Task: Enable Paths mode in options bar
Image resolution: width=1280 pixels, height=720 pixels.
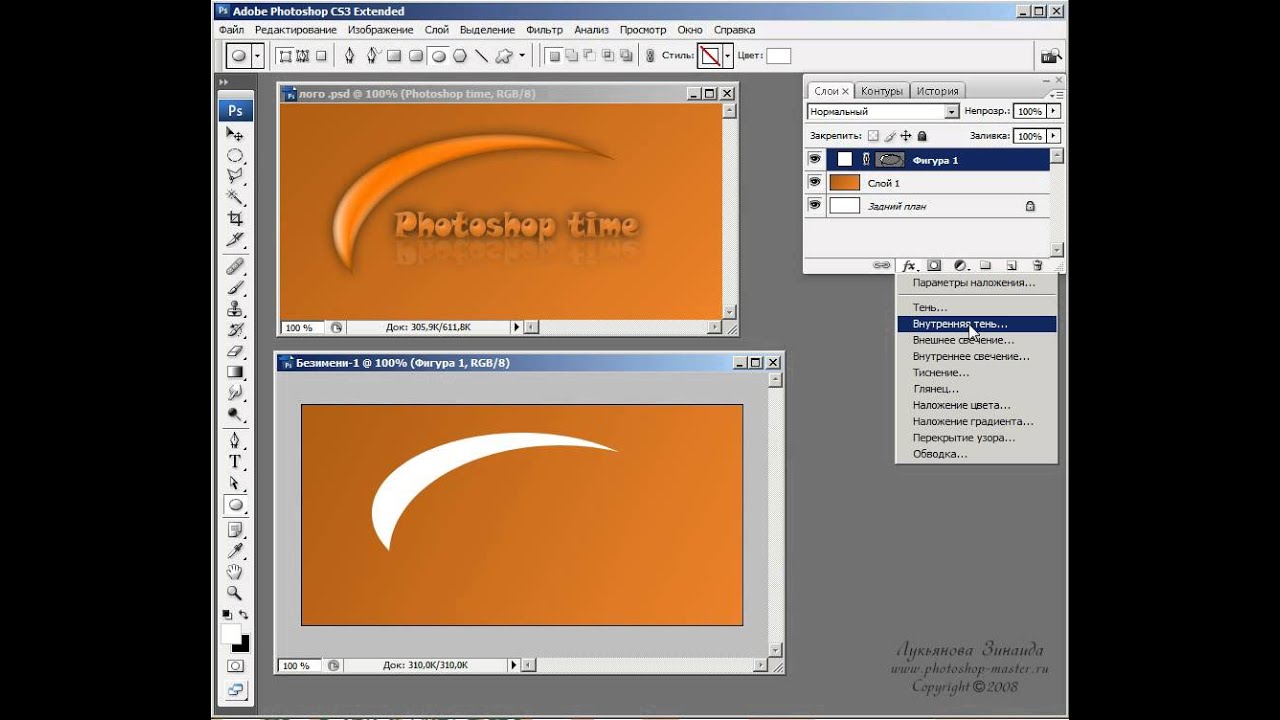Action: click(304, 56)
